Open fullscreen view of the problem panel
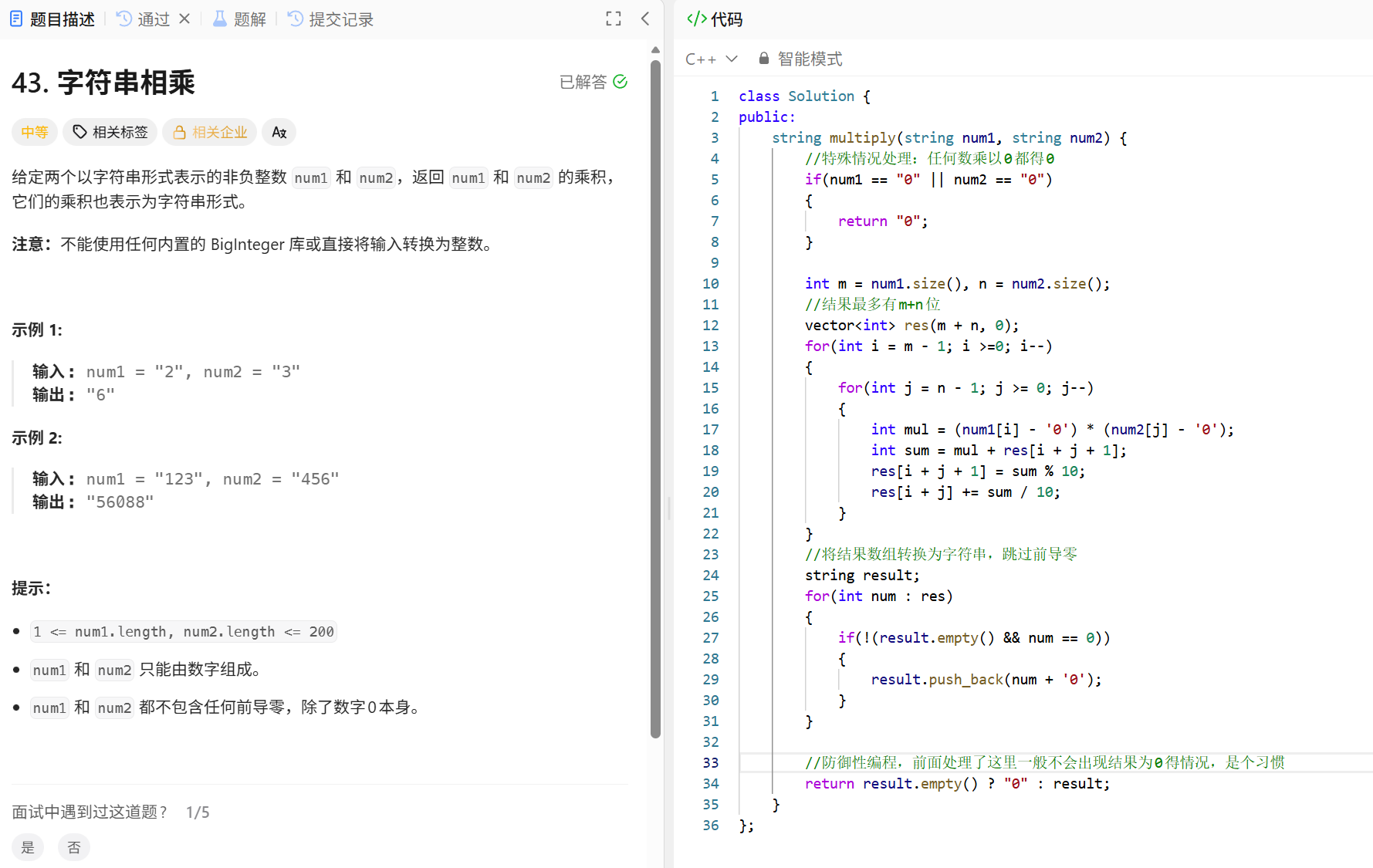The width and height of the screenshot is (1373, 868). click(x=613, y=19)
